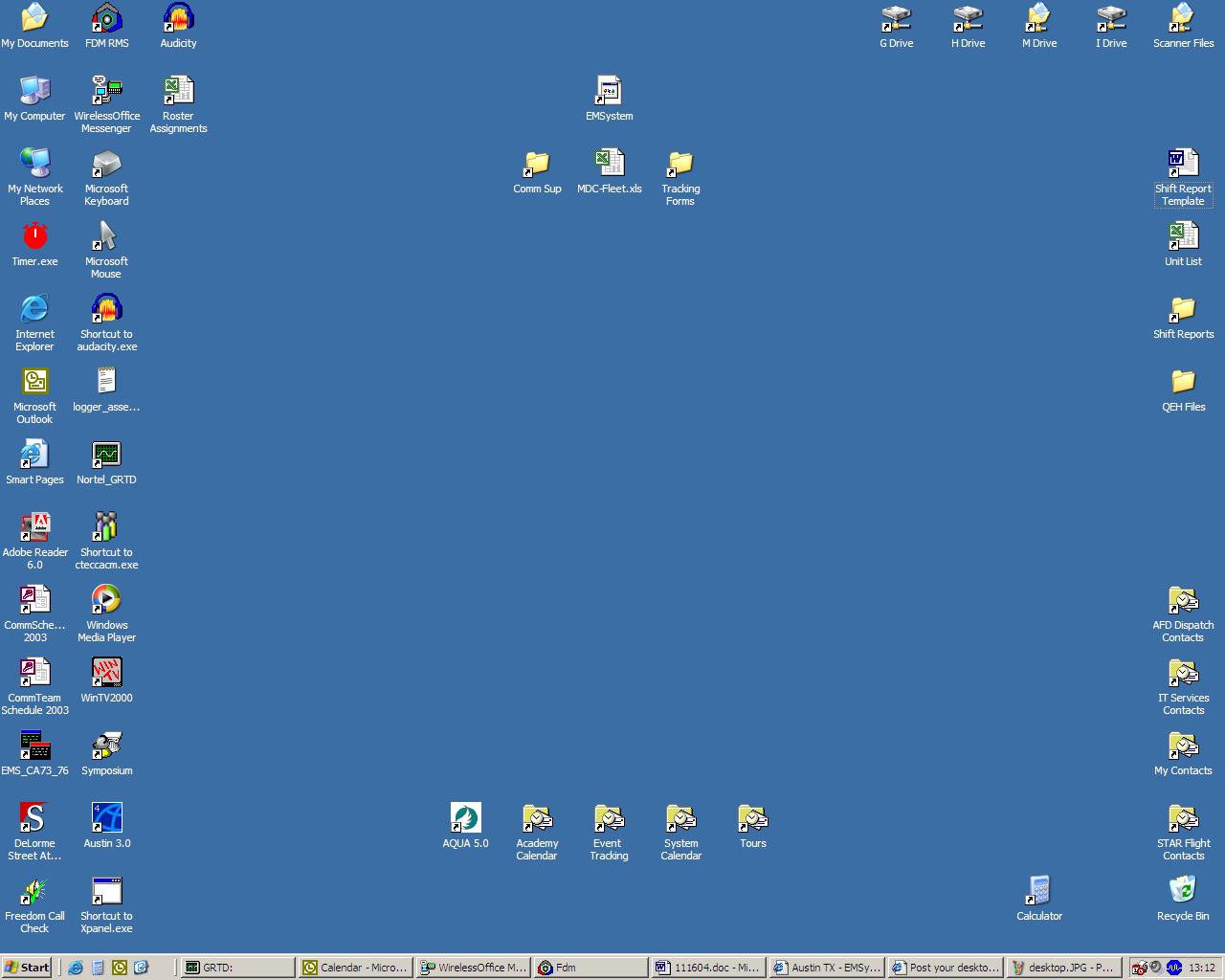
Task: Select the Tracking Forms folder
Action: click(680, 177)
